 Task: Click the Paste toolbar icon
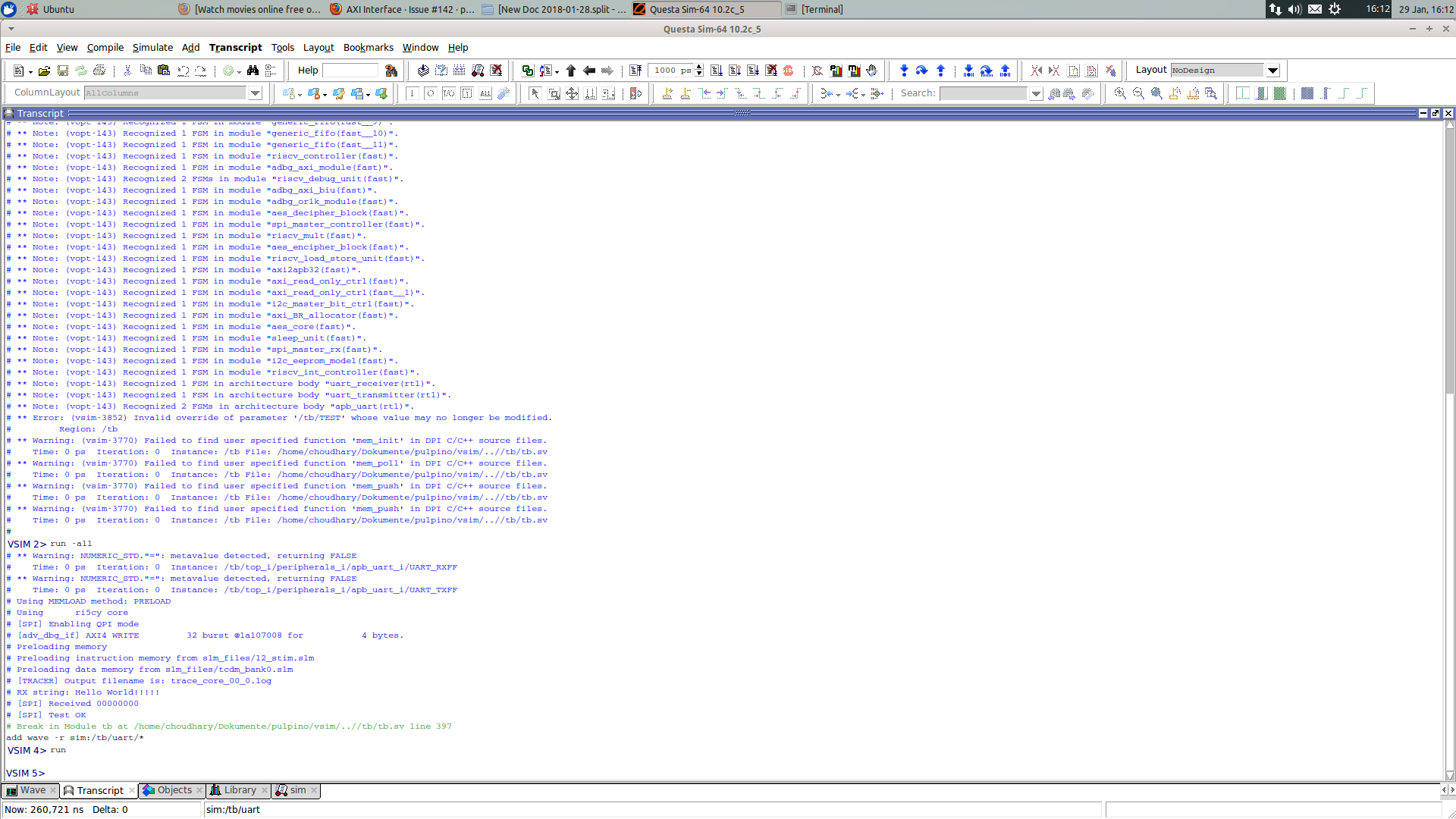(x=163, y=71)
